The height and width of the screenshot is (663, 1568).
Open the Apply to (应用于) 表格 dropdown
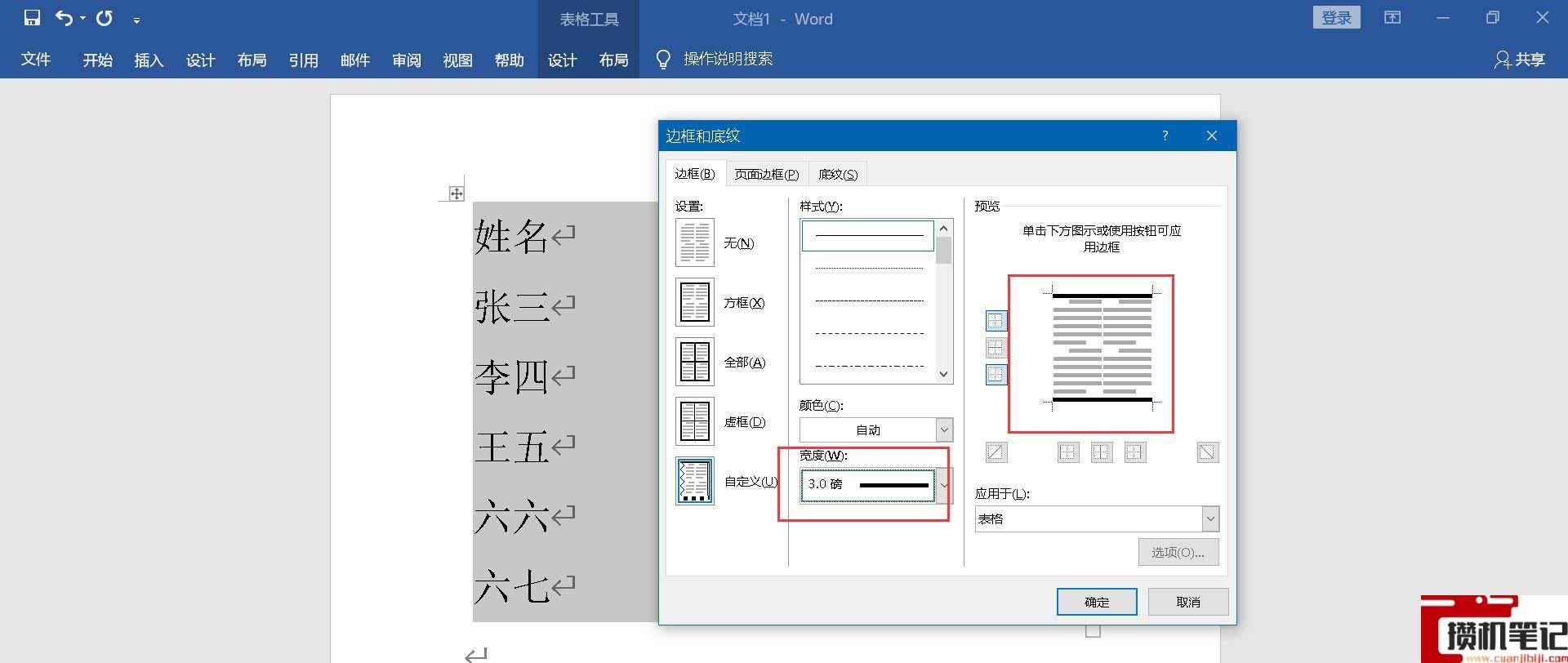(1097, 518)
